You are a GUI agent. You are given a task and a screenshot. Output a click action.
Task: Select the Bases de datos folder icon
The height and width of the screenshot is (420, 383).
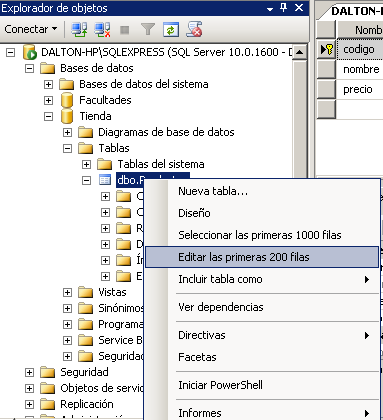click(x=47, y=68)
